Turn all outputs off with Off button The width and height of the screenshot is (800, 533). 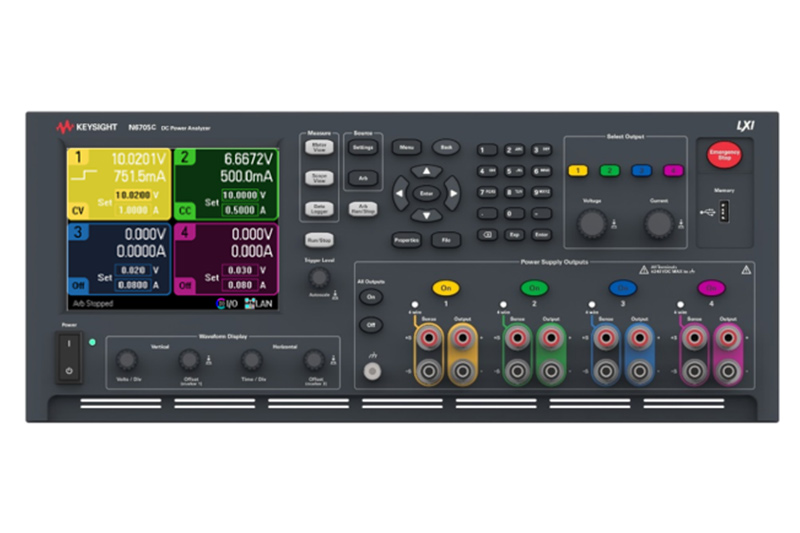[370, 325]
